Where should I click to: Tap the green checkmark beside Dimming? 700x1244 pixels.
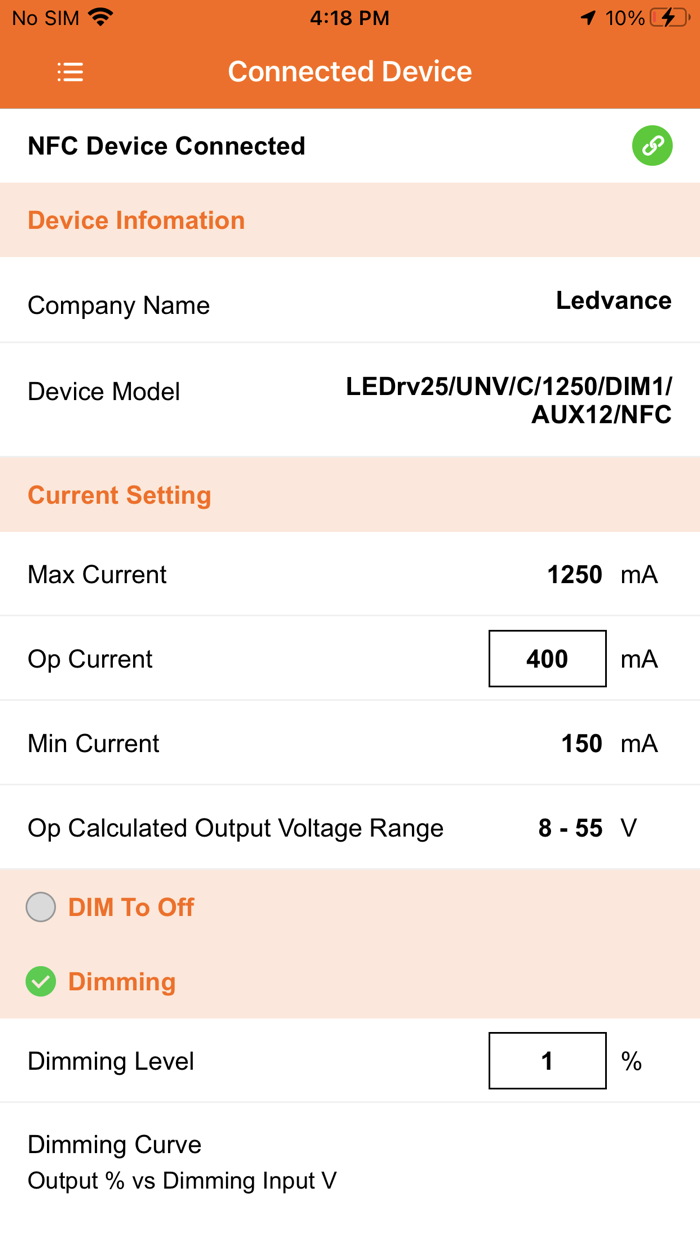coord(40,981)
